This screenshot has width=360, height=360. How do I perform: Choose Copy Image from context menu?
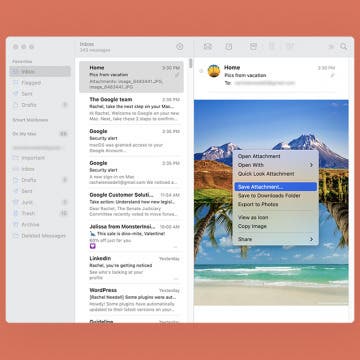coord(275,226)
